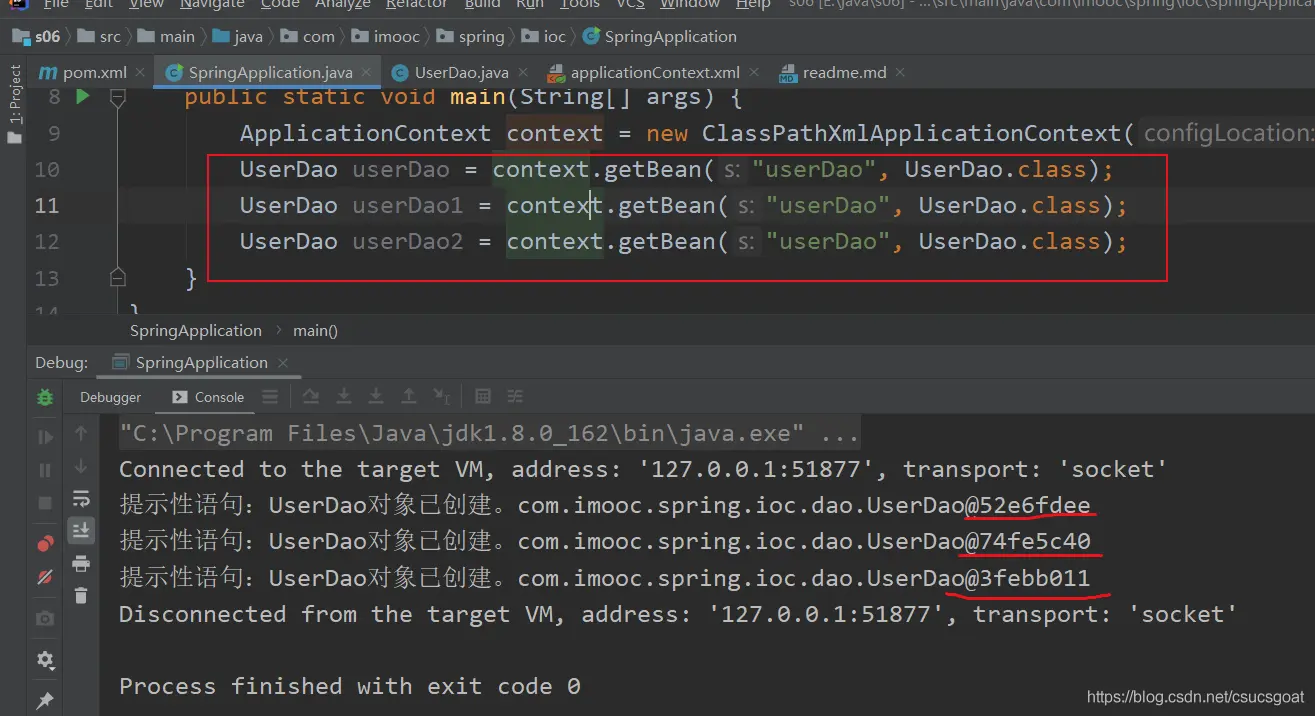Collapse main method using fold marker at line 8
The image size is (1315, 716).
coord(118,98)
